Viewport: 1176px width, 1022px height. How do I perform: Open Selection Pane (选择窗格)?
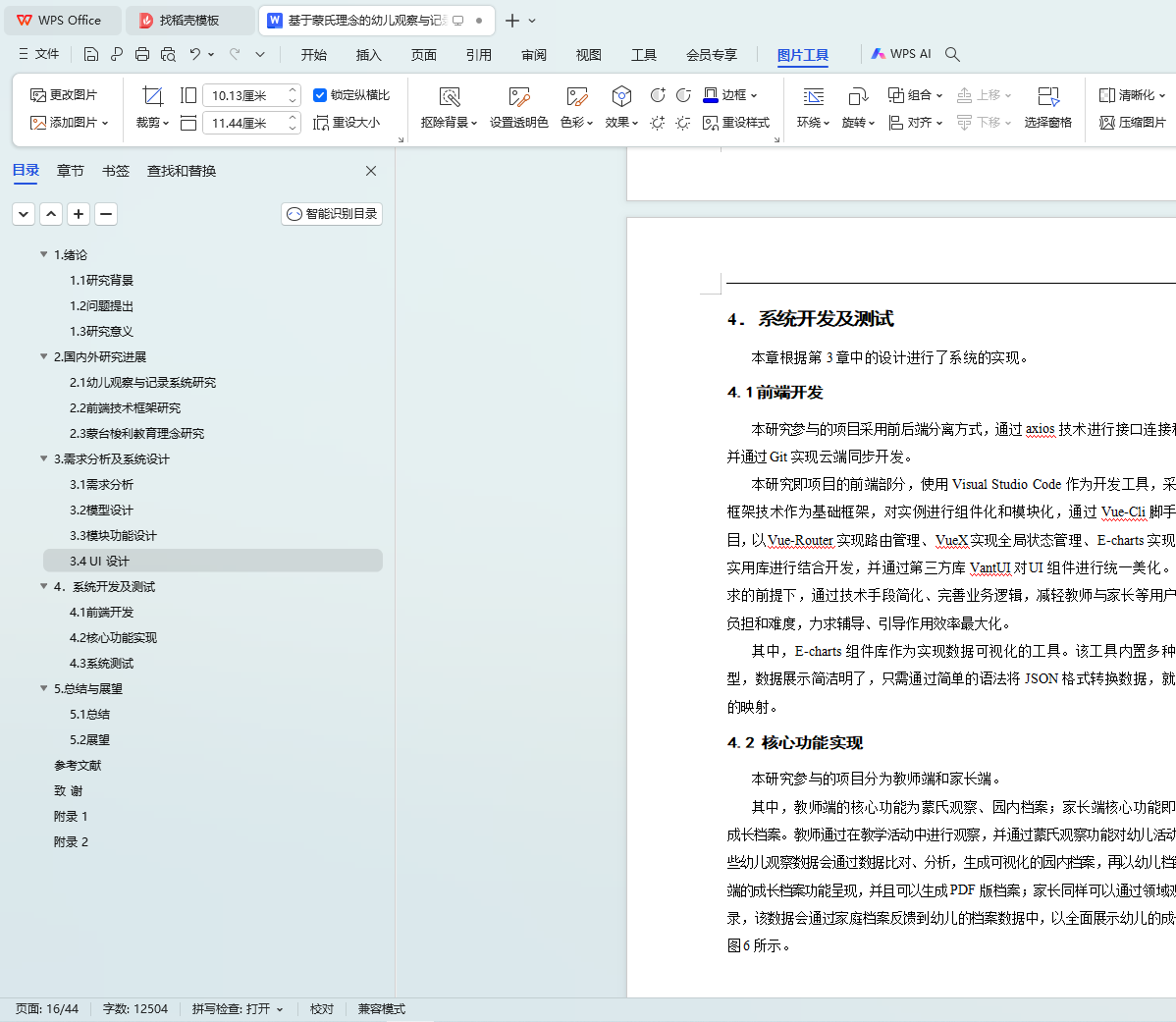[1047, 107]
